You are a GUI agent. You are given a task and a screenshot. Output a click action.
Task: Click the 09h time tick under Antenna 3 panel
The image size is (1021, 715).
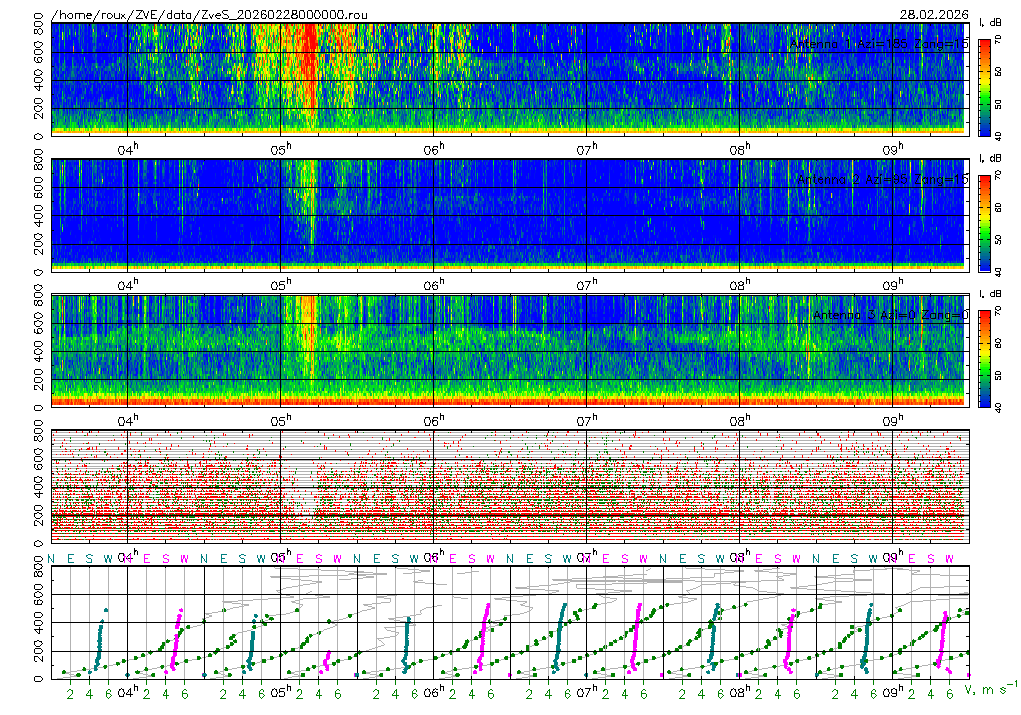tap(891, 420)
